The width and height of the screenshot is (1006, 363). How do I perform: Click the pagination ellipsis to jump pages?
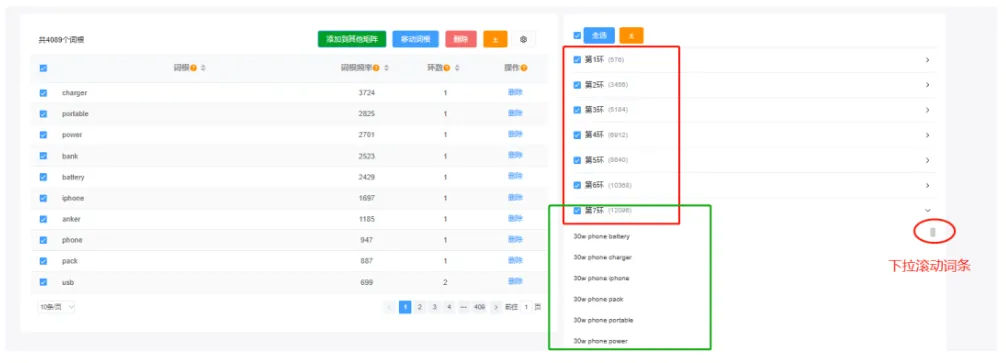point(464,307)
